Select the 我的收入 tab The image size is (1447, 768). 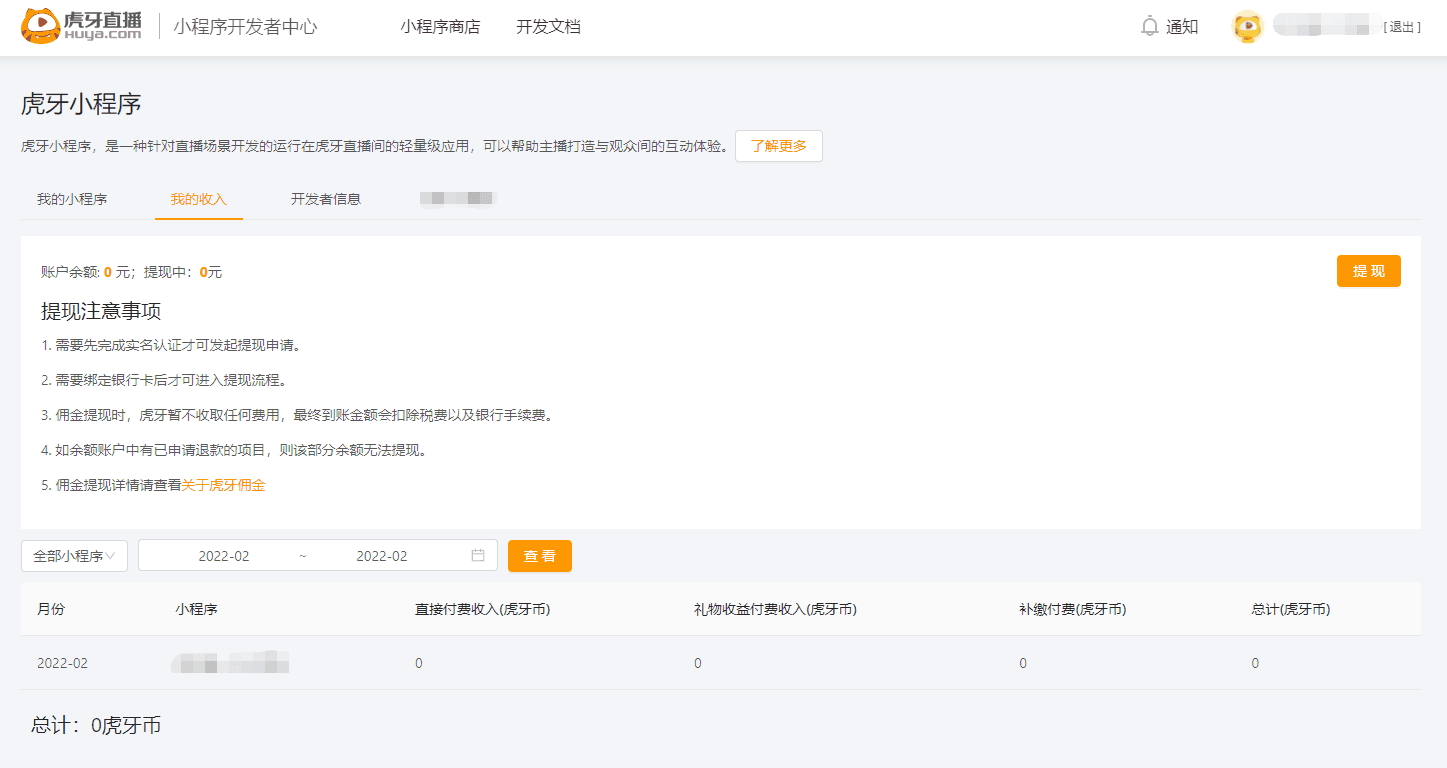(198, 199)
